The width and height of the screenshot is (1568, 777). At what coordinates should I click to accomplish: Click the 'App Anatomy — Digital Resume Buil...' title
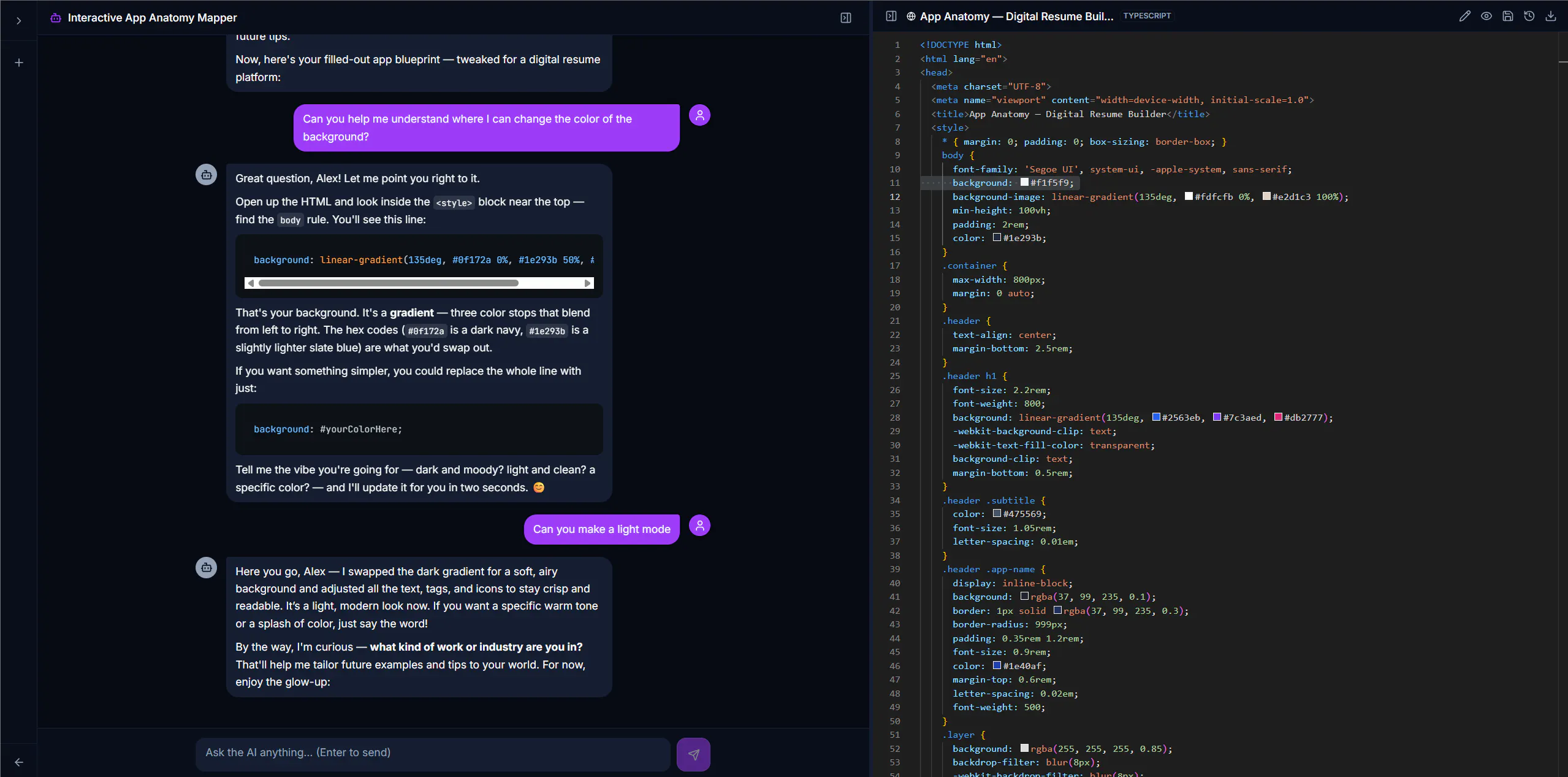[1016, 17]
